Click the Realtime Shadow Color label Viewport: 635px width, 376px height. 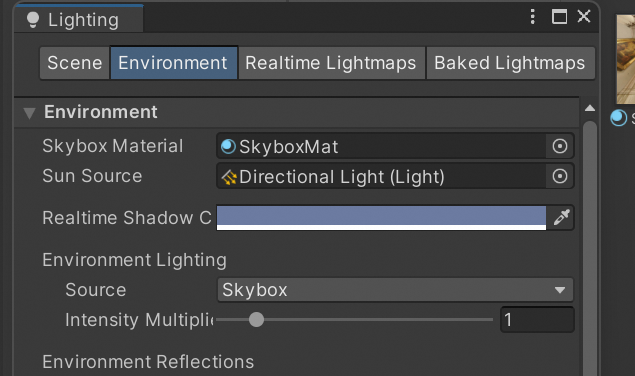click(x=127, y=218)
